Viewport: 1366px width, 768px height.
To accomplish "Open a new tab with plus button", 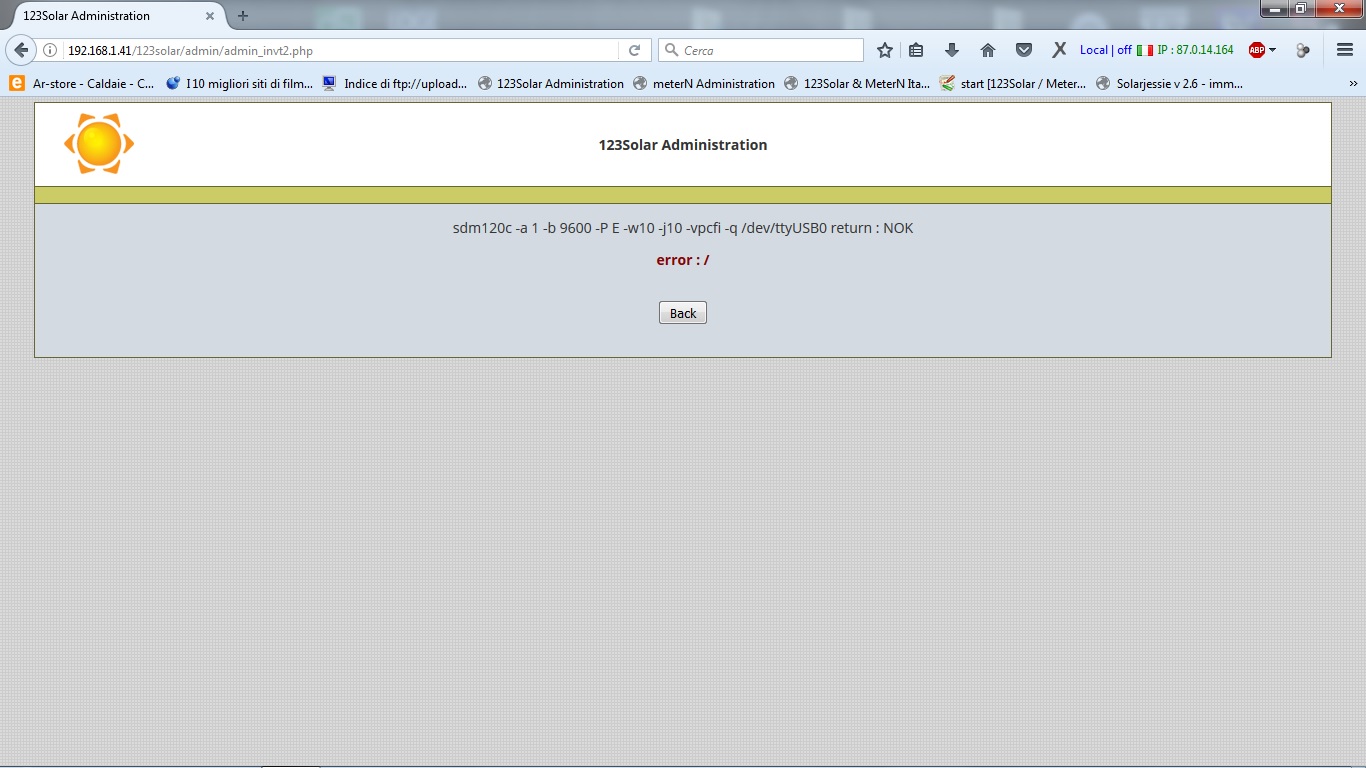I will click(243, 16).
